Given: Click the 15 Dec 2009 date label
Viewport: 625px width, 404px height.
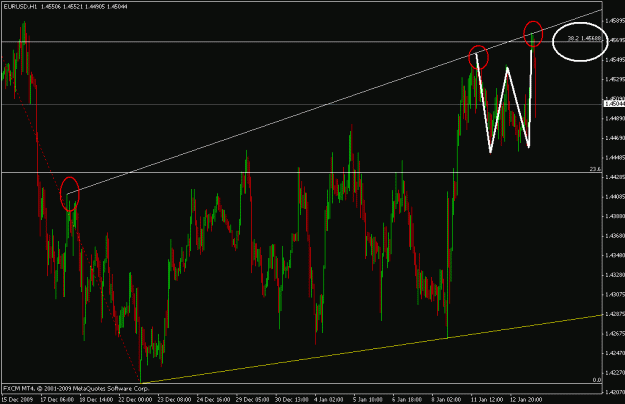Looking at the screenshot, I should 17,399.
